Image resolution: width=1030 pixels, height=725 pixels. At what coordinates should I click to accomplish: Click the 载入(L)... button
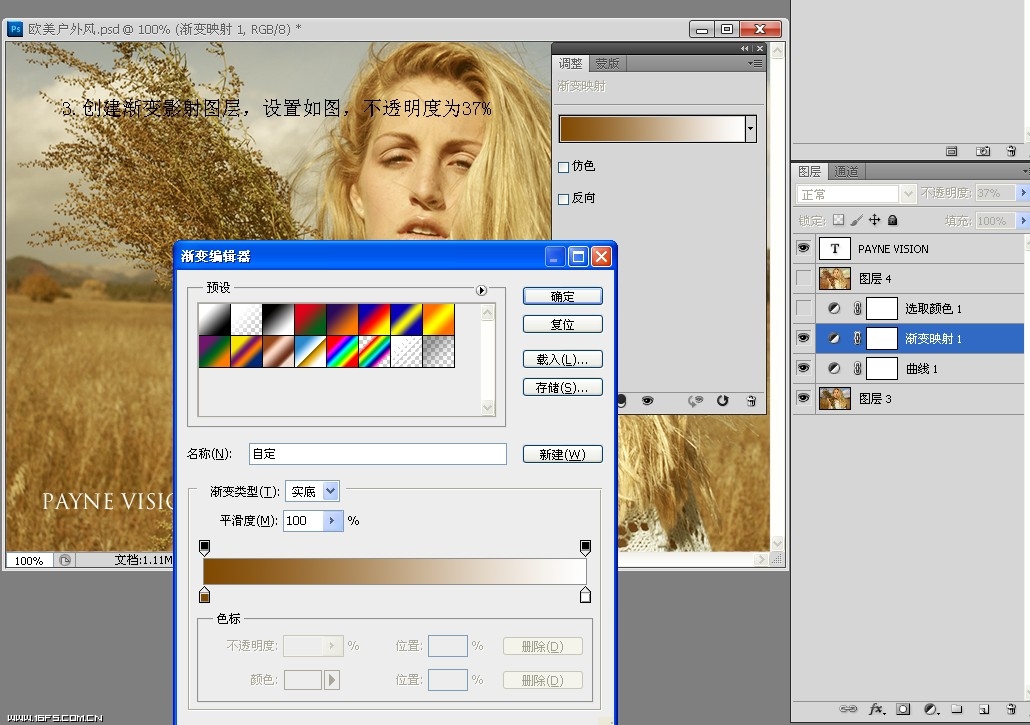tap(562, 359)
